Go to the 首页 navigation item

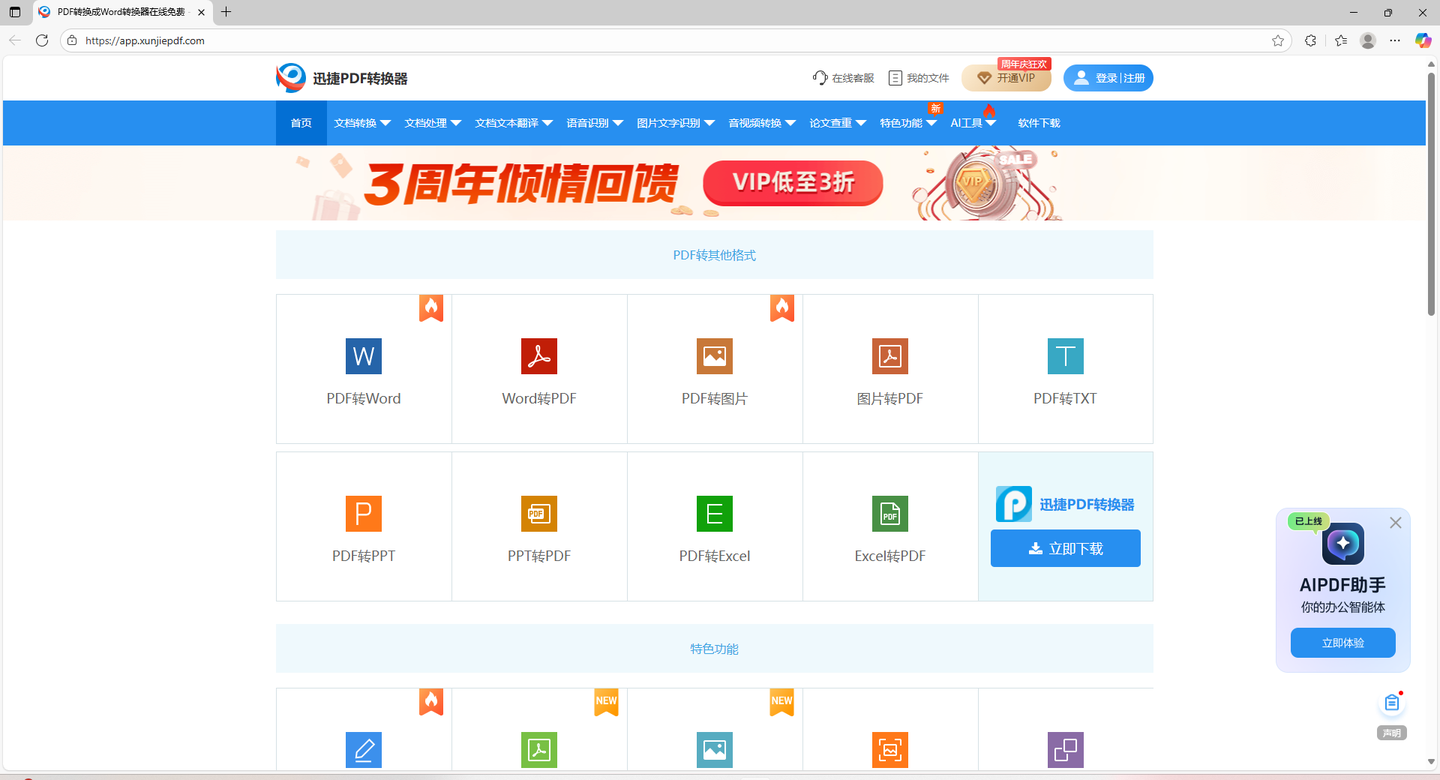click(301, 123)
